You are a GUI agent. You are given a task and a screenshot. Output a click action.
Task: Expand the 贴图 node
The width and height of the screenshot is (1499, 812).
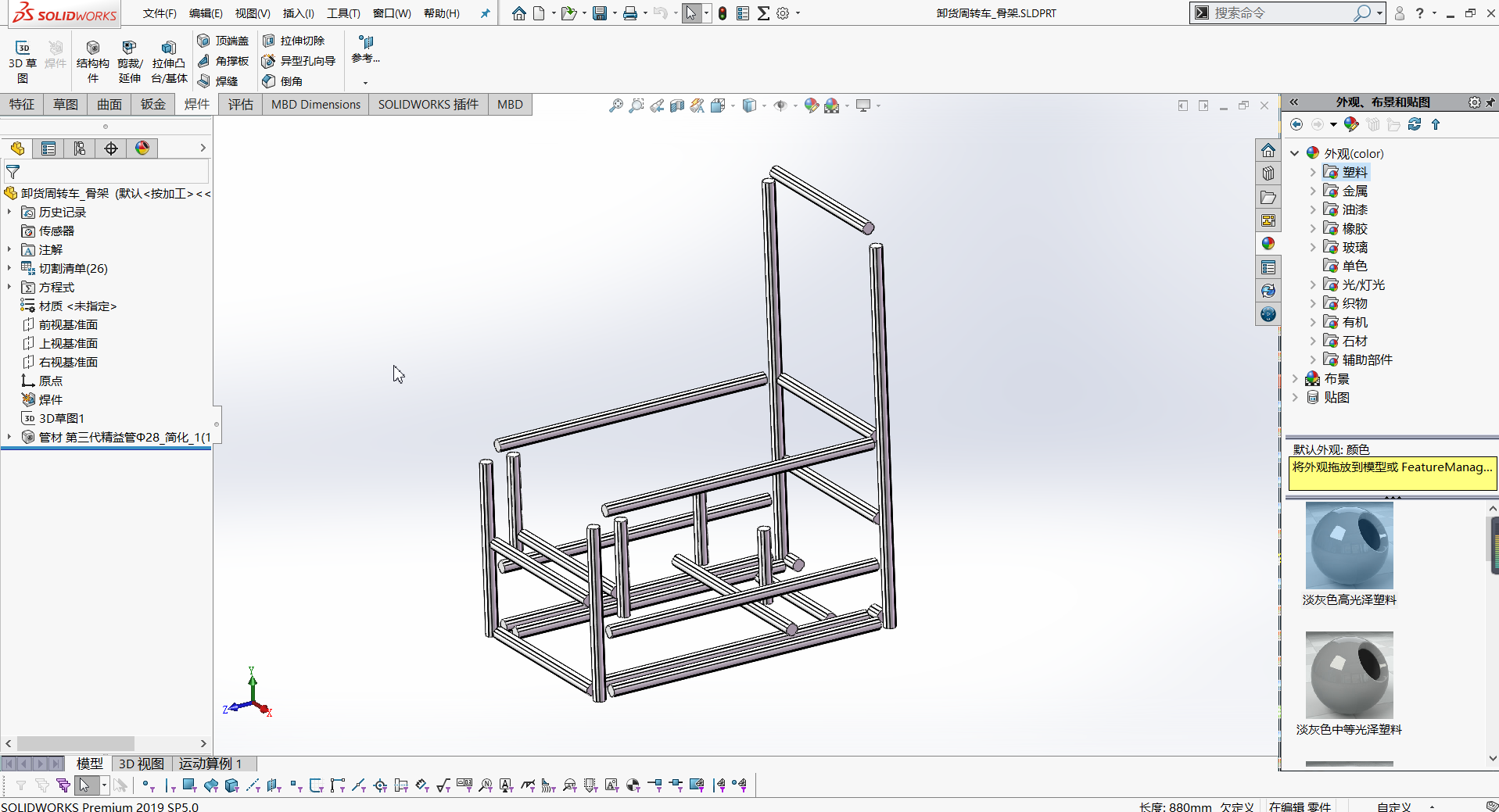click(x=1295, y=397)
